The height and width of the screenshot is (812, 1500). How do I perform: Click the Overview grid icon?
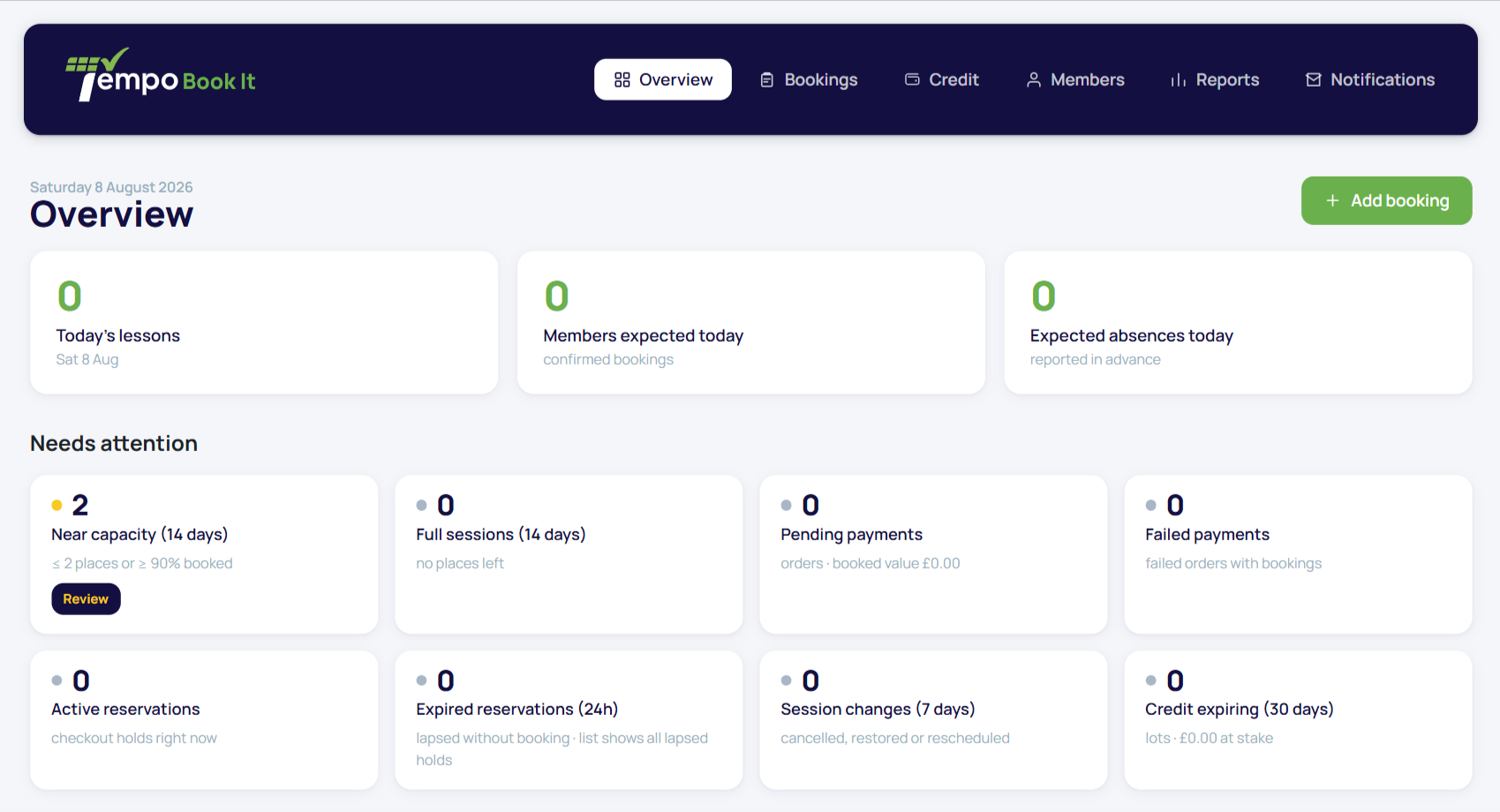pyautogui.click(x=622, y=80)
